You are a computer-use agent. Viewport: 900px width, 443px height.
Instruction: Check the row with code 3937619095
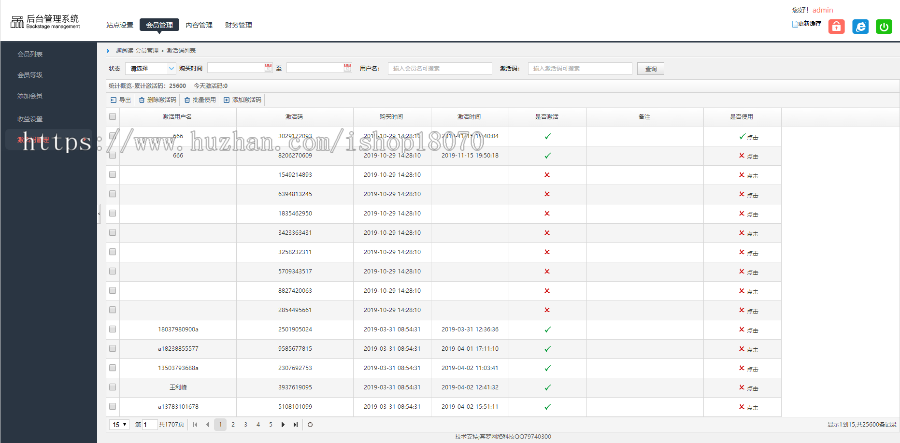coord(112,387)
